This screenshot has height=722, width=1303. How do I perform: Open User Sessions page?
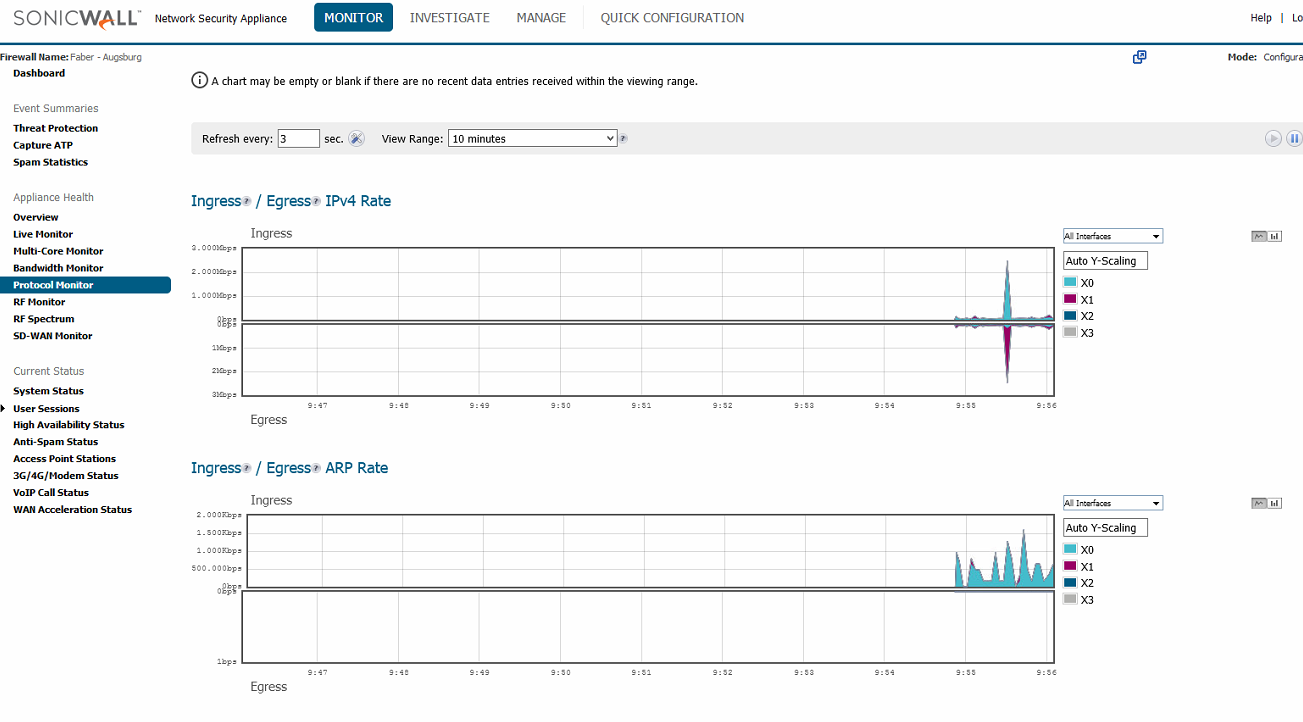[x=46, y=409]
